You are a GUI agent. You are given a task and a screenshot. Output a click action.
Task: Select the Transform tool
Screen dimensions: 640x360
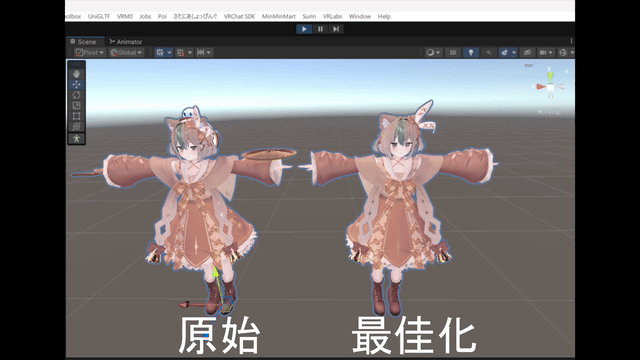(x=76, y=127)
